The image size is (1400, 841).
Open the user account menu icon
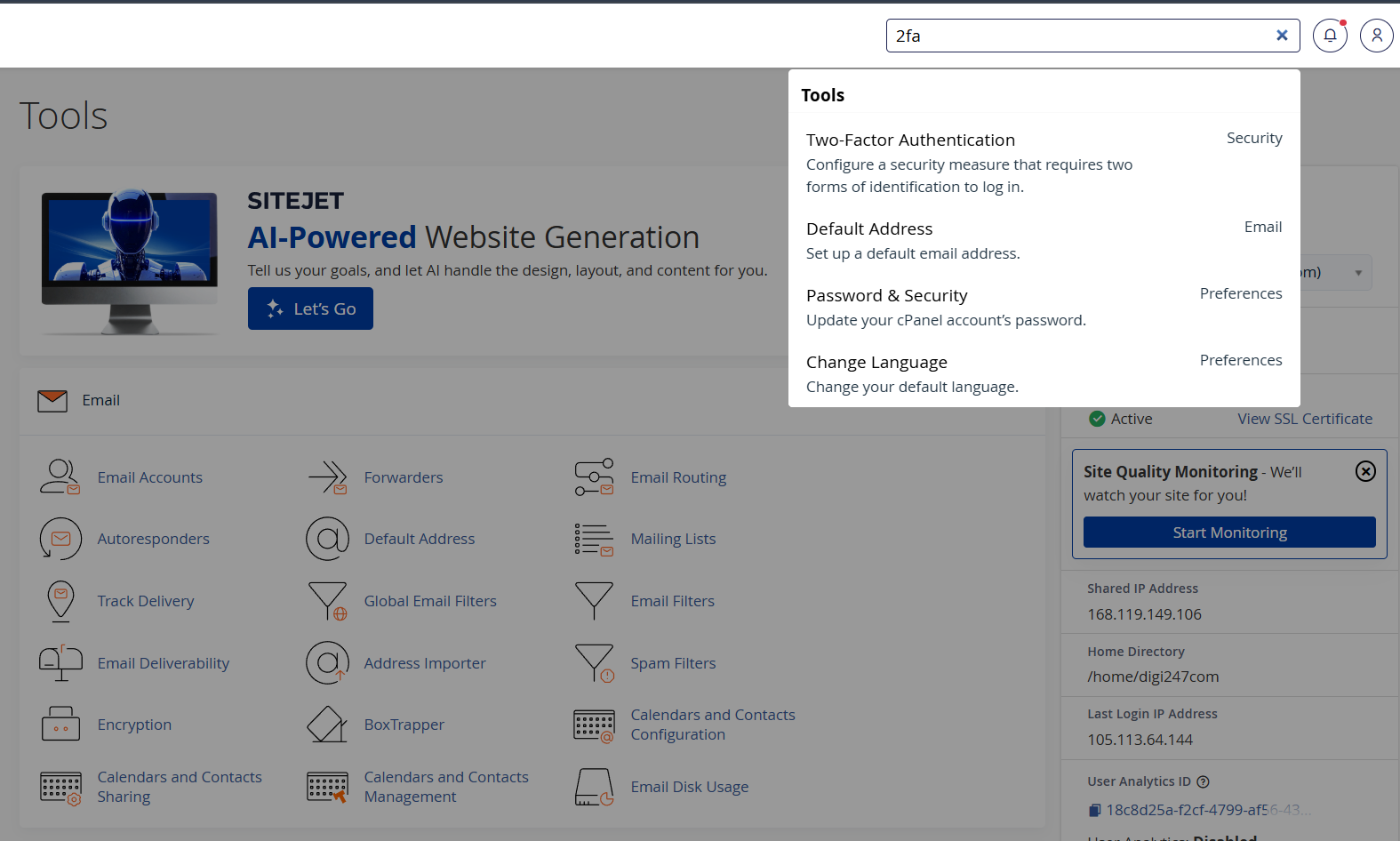click(x=1376, y=36)
